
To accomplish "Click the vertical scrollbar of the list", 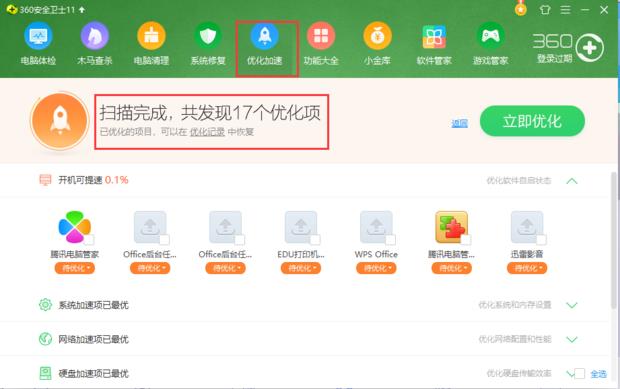I will [x=613, y=240].
